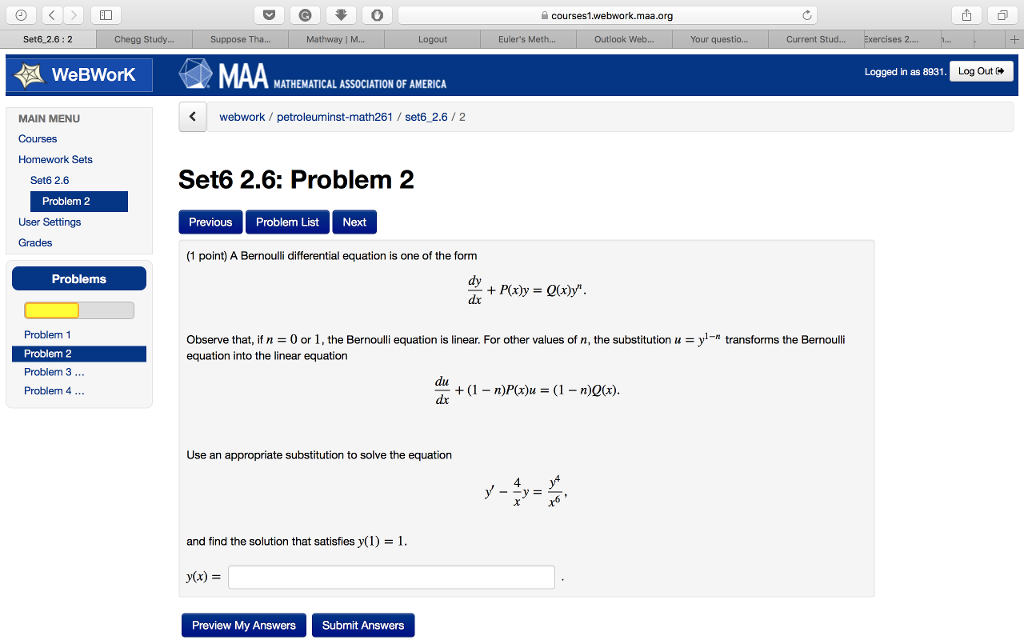Screen dimensions: 1024x640
Task: Switch to the Mathway tab
Action: [x=336, y=39]
